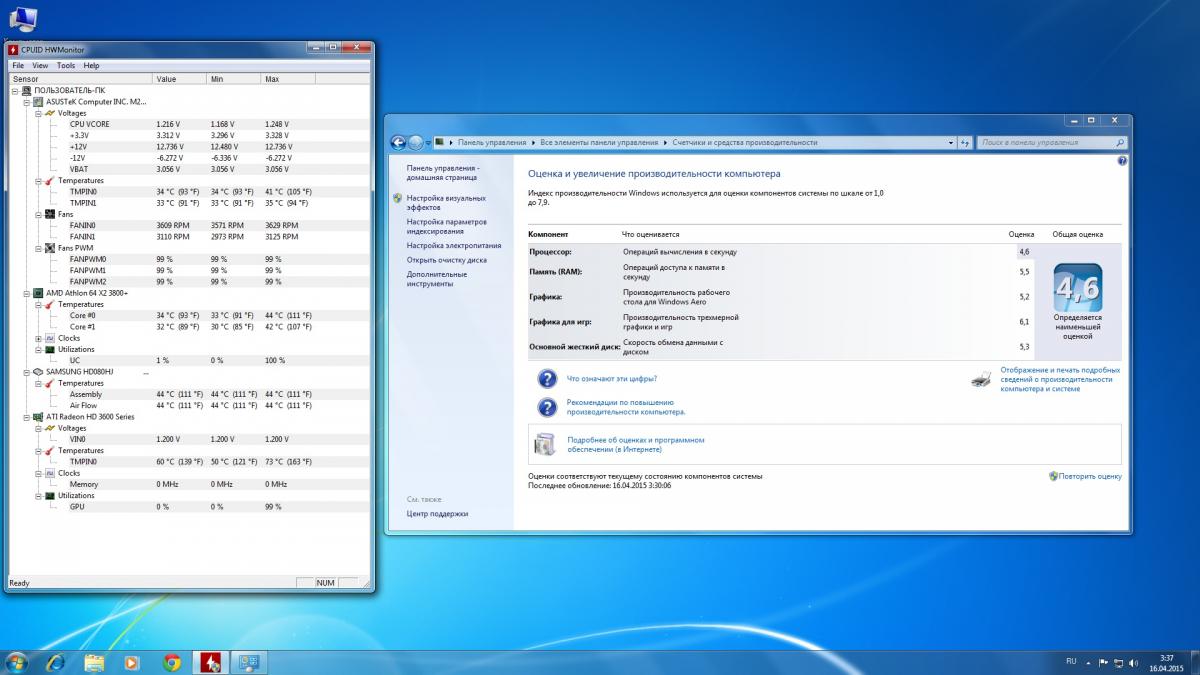Image resolution: width=1200 pixels, height=675 pixels.
Task: Select the CPU VCORE row in HWMonitor
Action: coord(190,124)
